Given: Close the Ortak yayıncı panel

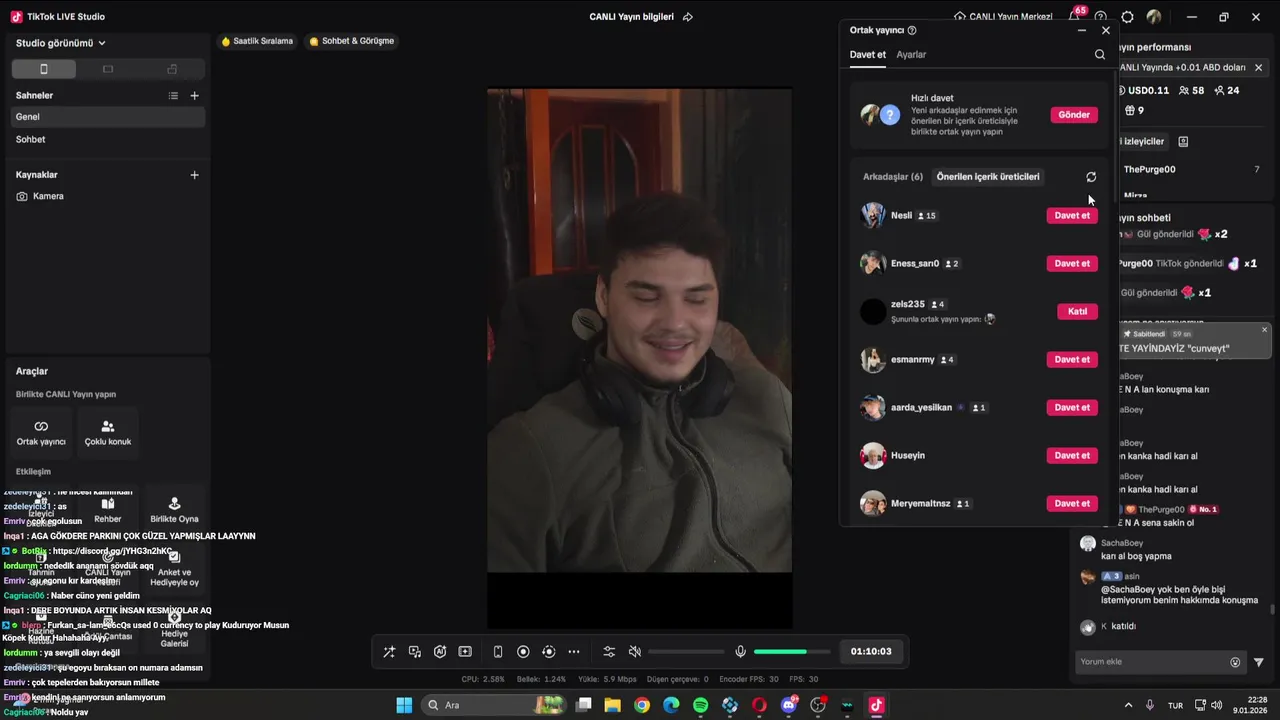Looking at the screenshot, I should coord(1106,31).
